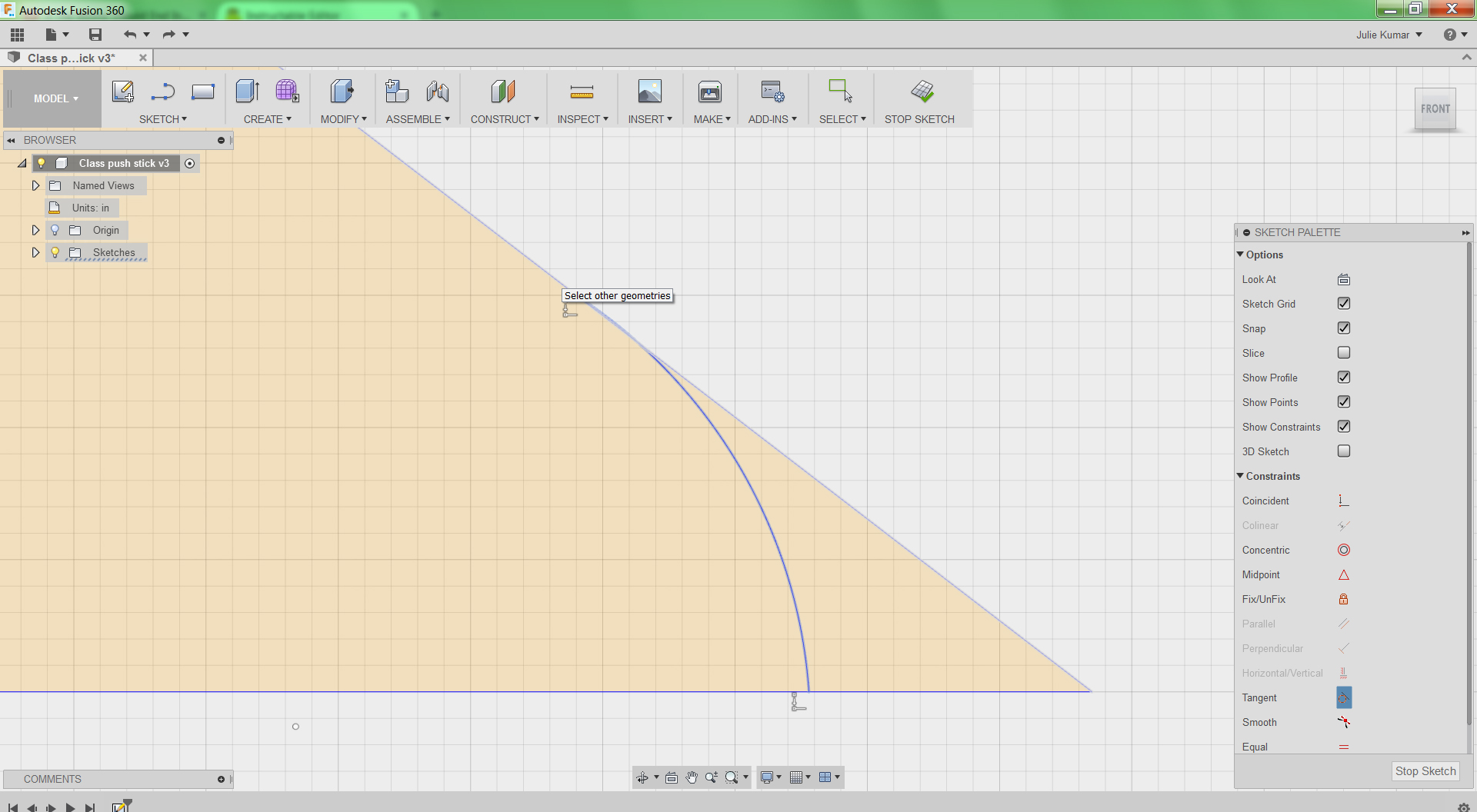Toggle the Sketch Grid checkbox

1344,304
